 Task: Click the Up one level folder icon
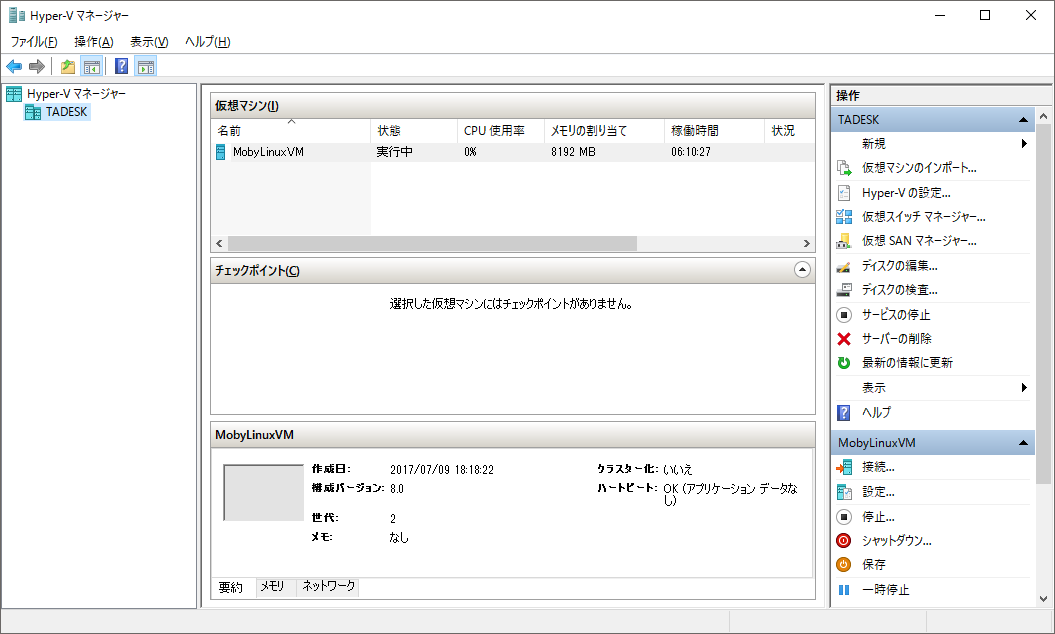click(x=68, y=67)
